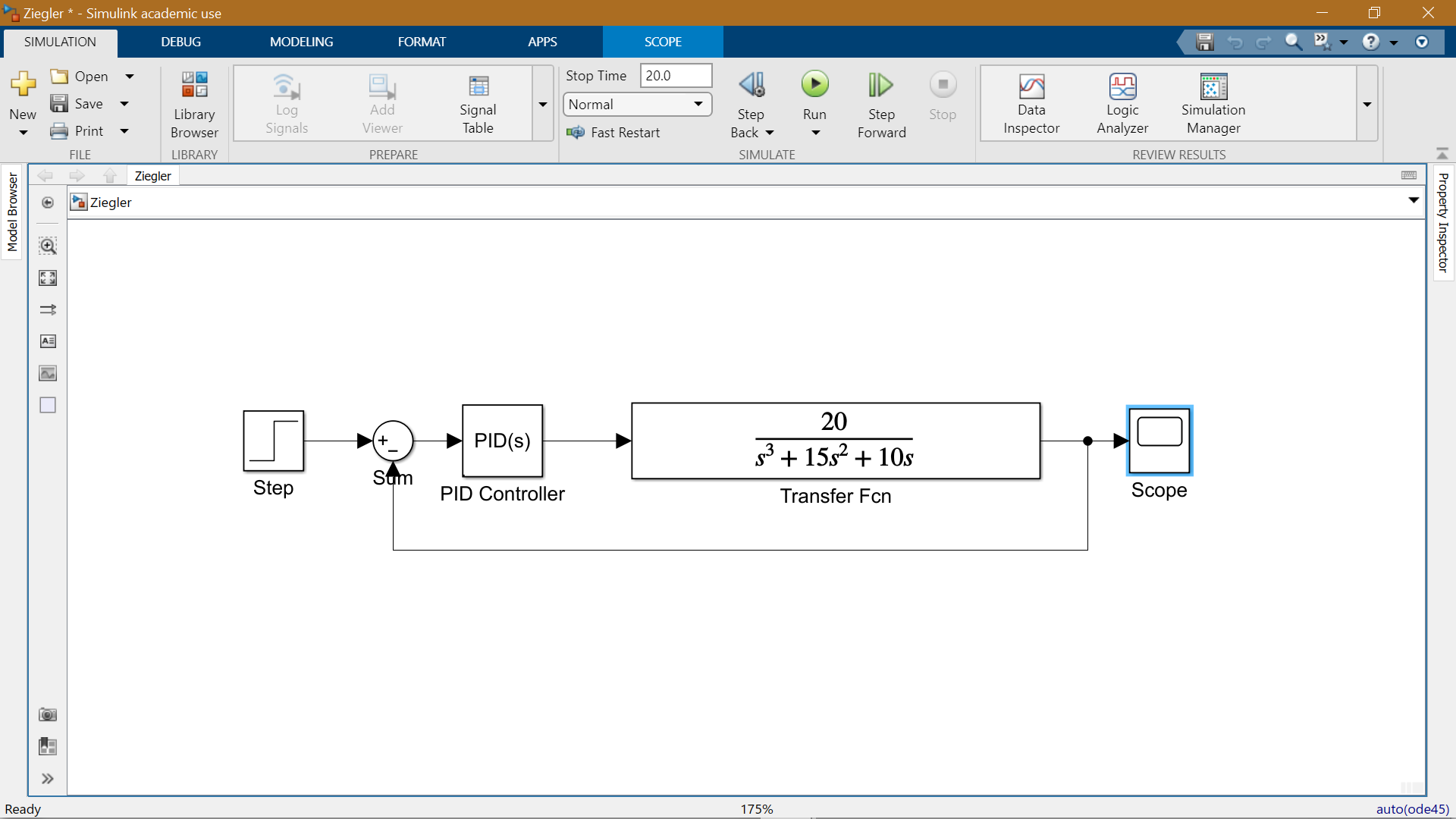Screen dimensions: 1456x819
Task: Collapse the toolstrip ribbon arrow
Action: [1442, 154]
